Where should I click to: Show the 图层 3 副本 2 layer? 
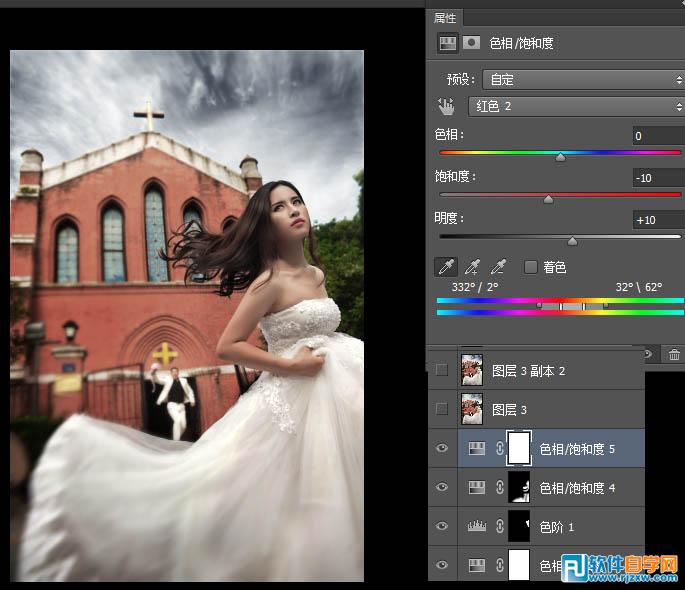442,370
